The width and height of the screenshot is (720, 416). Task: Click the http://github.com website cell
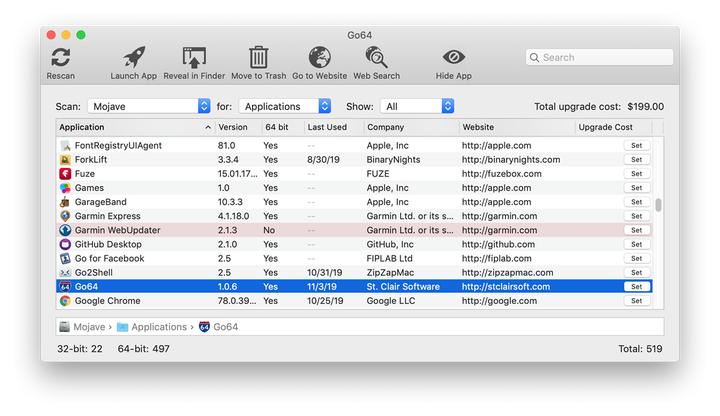pos(498,244)
